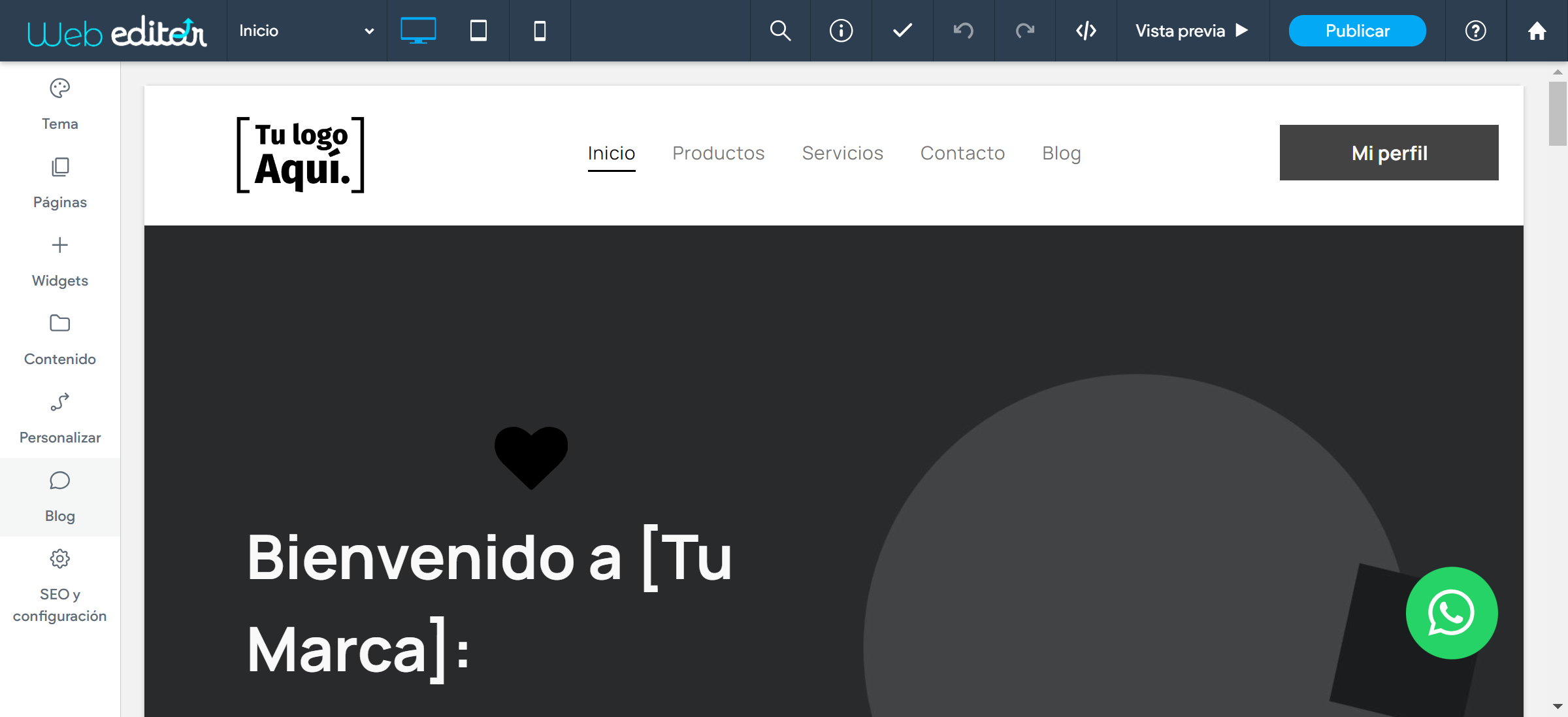The height and width of the screenshot is (717, 1568).
Task: Click the Contacto nav menu item
Action: point(962,153)
